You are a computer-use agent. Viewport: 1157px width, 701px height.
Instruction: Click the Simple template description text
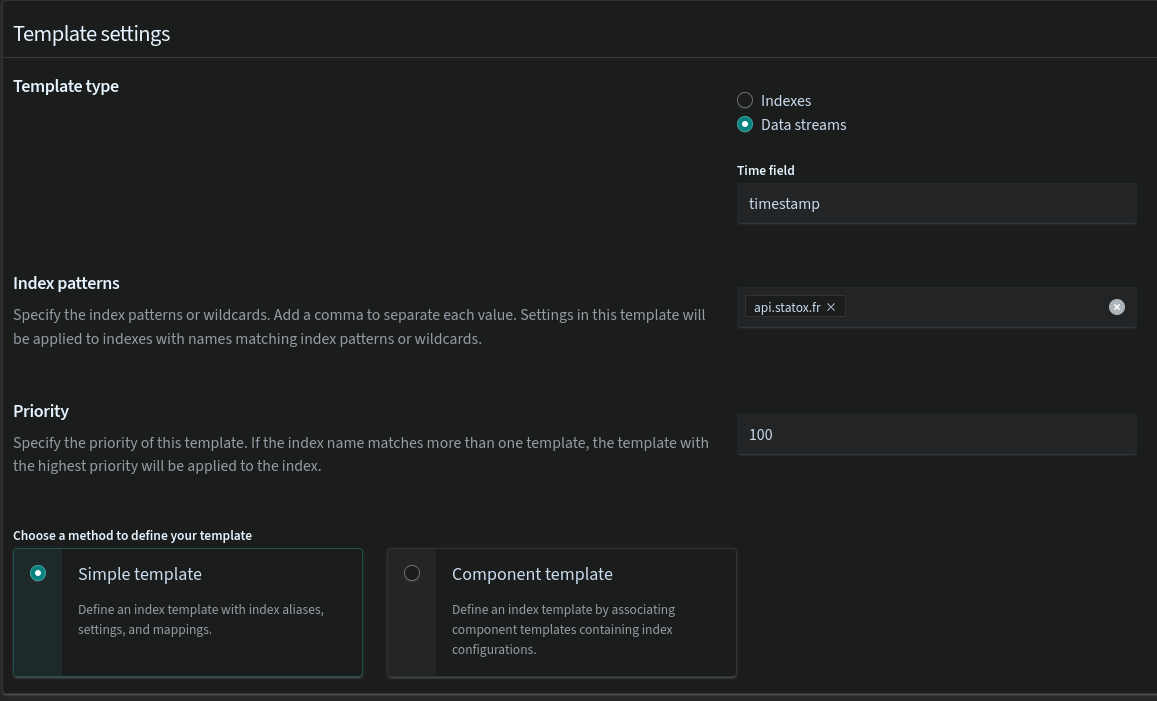pyautogui.click(x=201, y=620)
